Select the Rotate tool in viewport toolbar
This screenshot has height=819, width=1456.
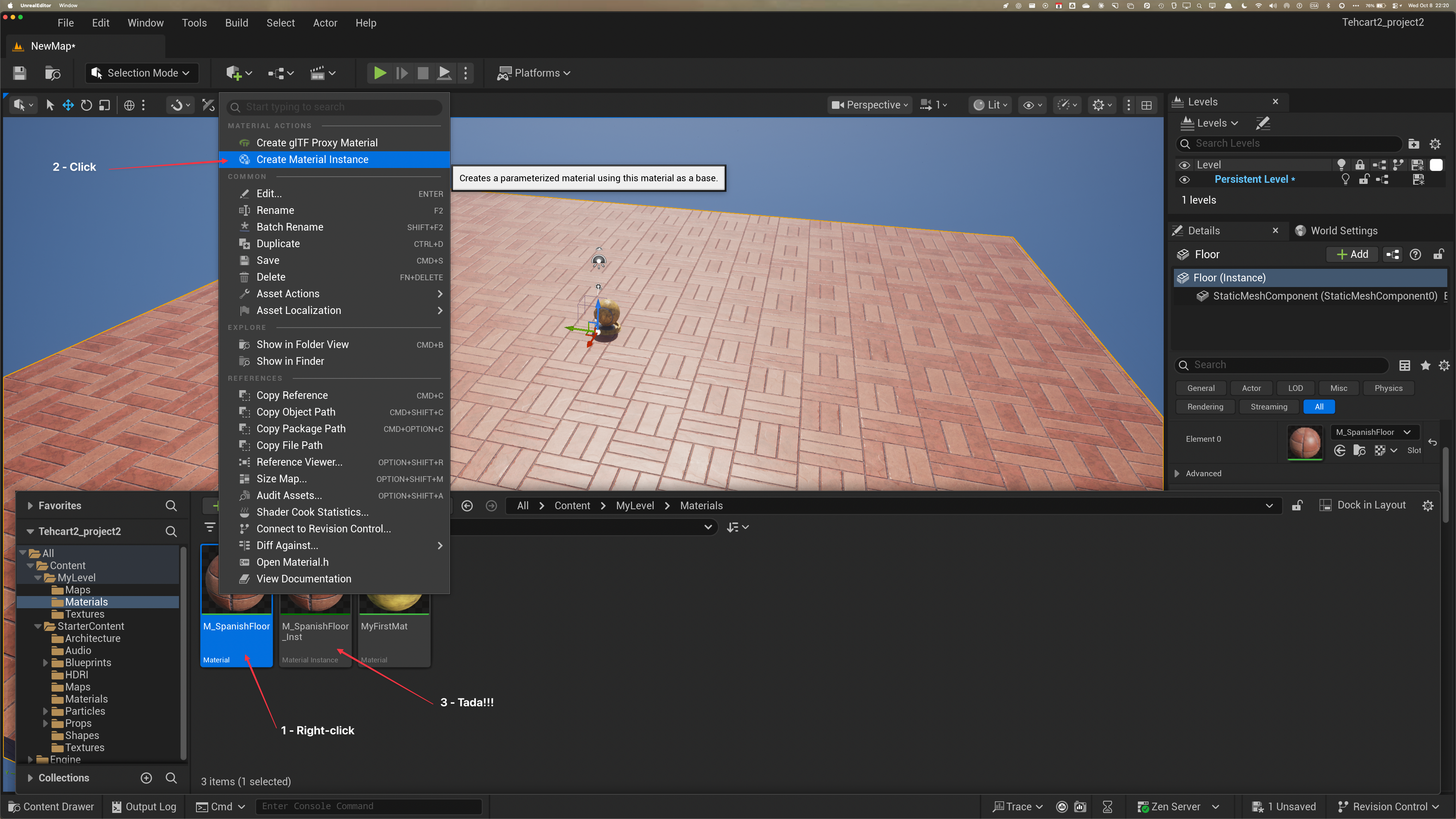coord(86,105)
